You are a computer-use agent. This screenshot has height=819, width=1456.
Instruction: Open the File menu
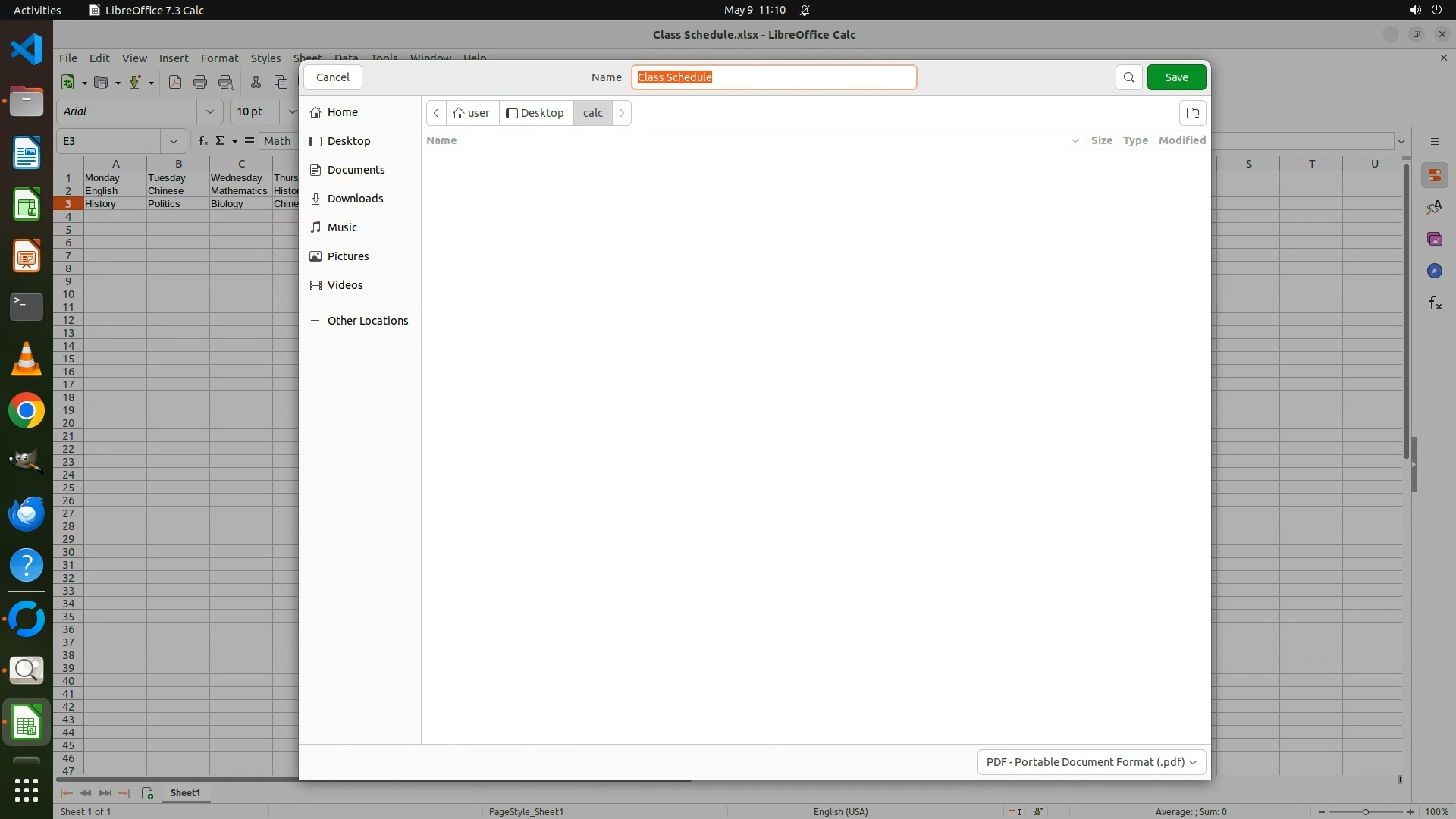pyautogui.click(x=68, y=58)
